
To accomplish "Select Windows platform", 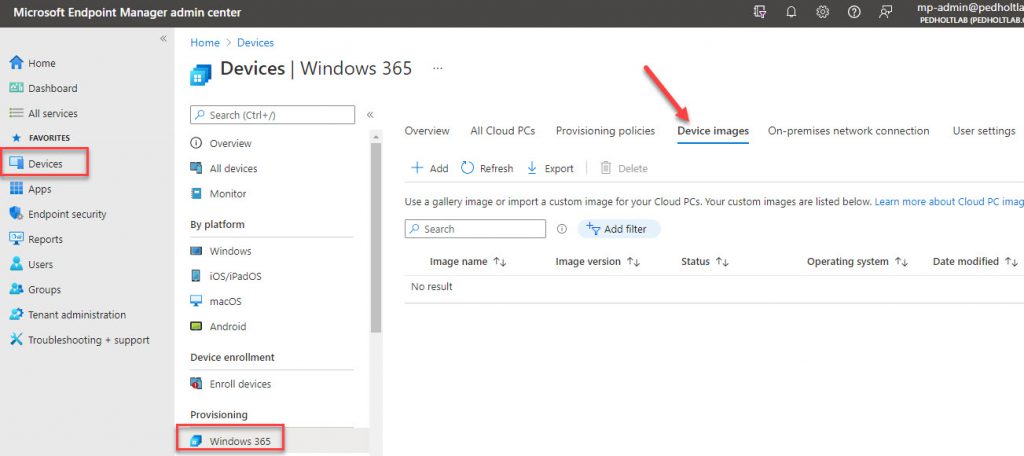I will [230, 252].
